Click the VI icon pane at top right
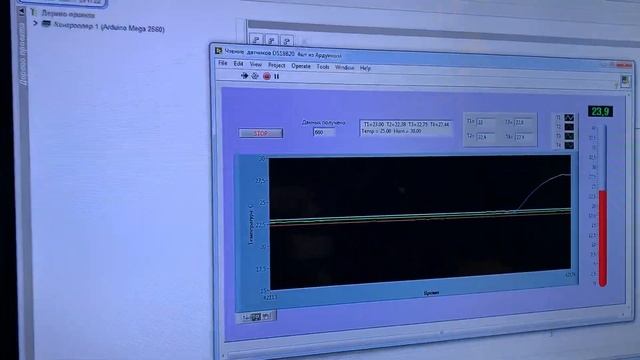 [x=625, y=81]
